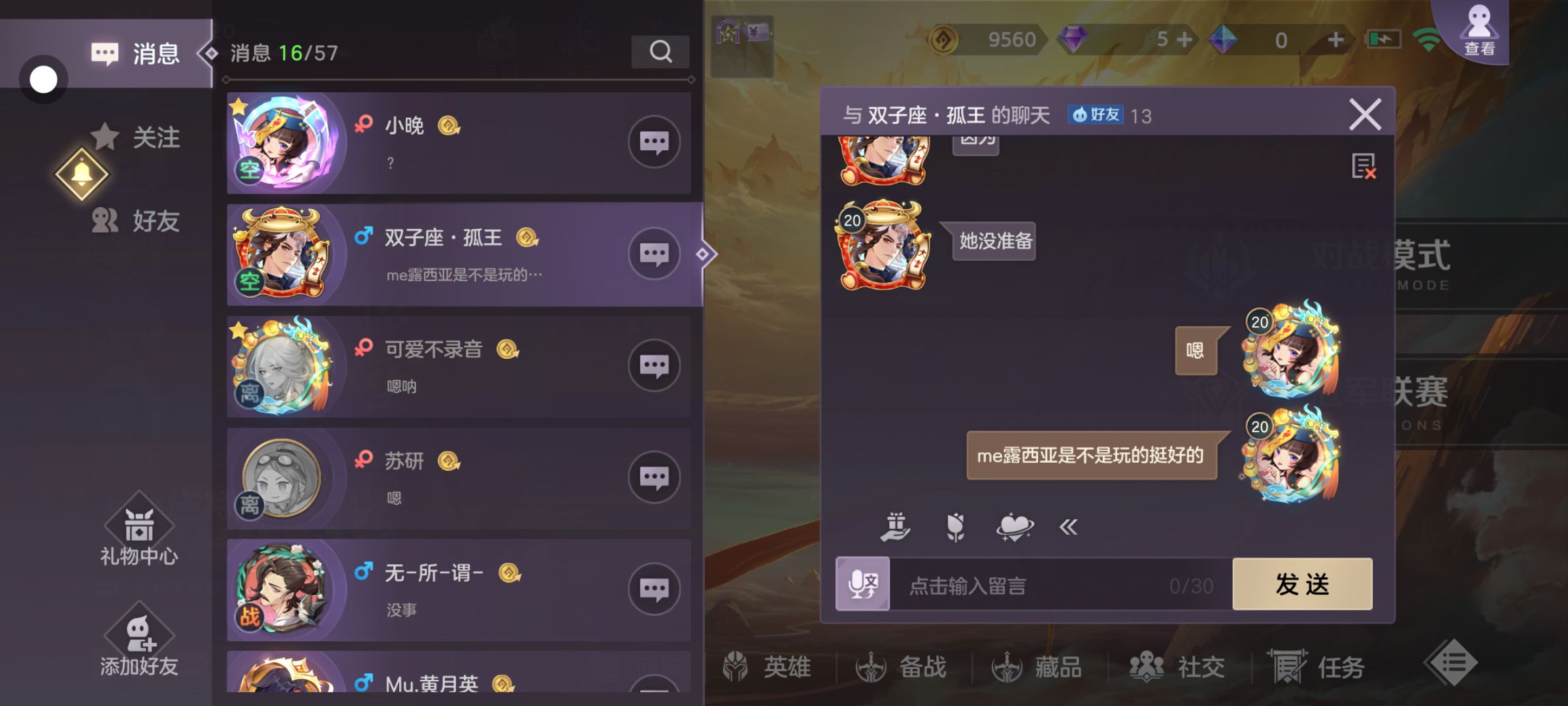This screenshot has width=1568, height=706.
Task: Collapse the chat emoji toolbar with double chevron
Action: click(x=1068, y=527)
